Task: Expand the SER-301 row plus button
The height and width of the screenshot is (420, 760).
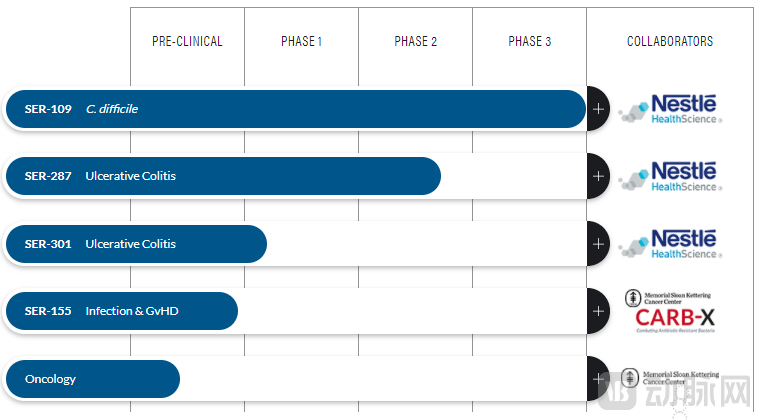Action: tap(598, 244)
